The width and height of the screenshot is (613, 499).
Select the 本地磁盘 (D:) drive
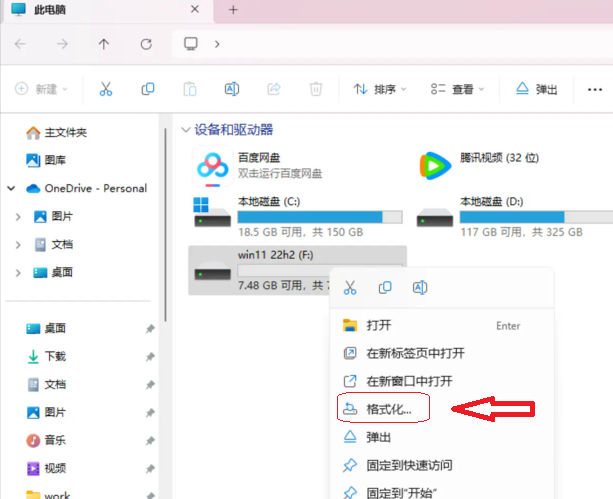514,216
